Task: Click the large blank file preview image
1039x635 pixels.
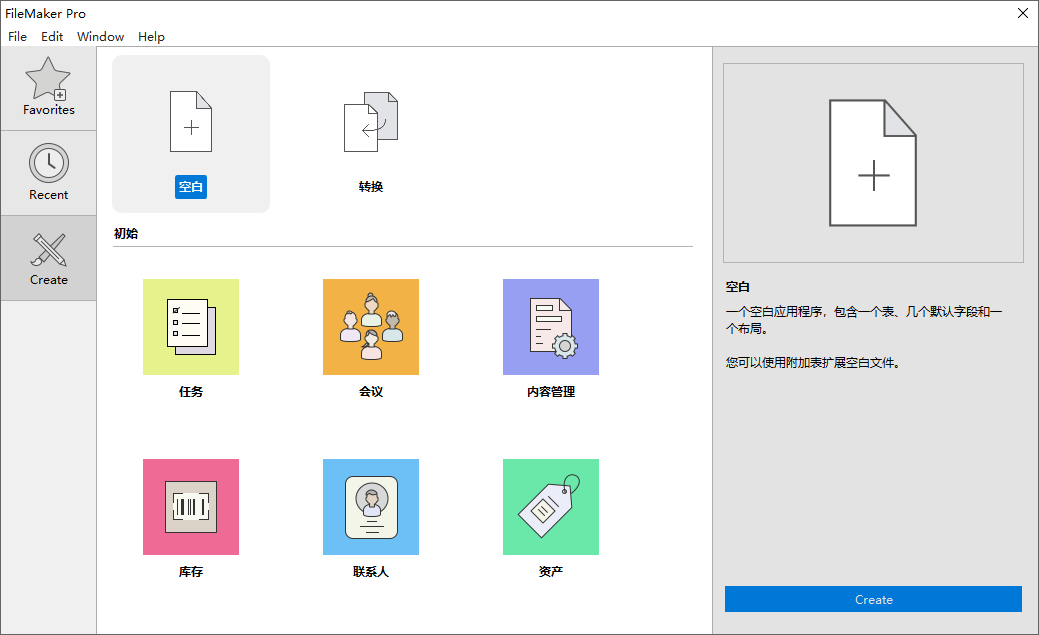Action: pos(873,163)
